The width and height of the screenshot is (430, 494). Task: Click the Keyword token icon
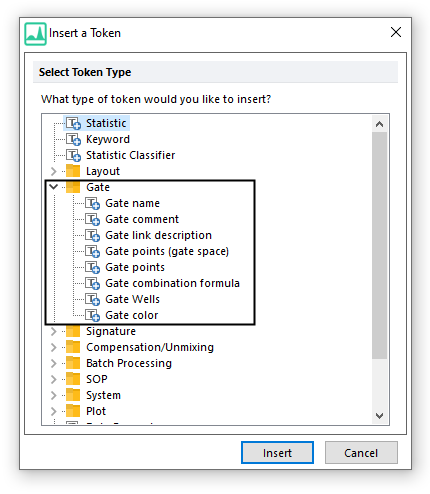tap(73, 139)
